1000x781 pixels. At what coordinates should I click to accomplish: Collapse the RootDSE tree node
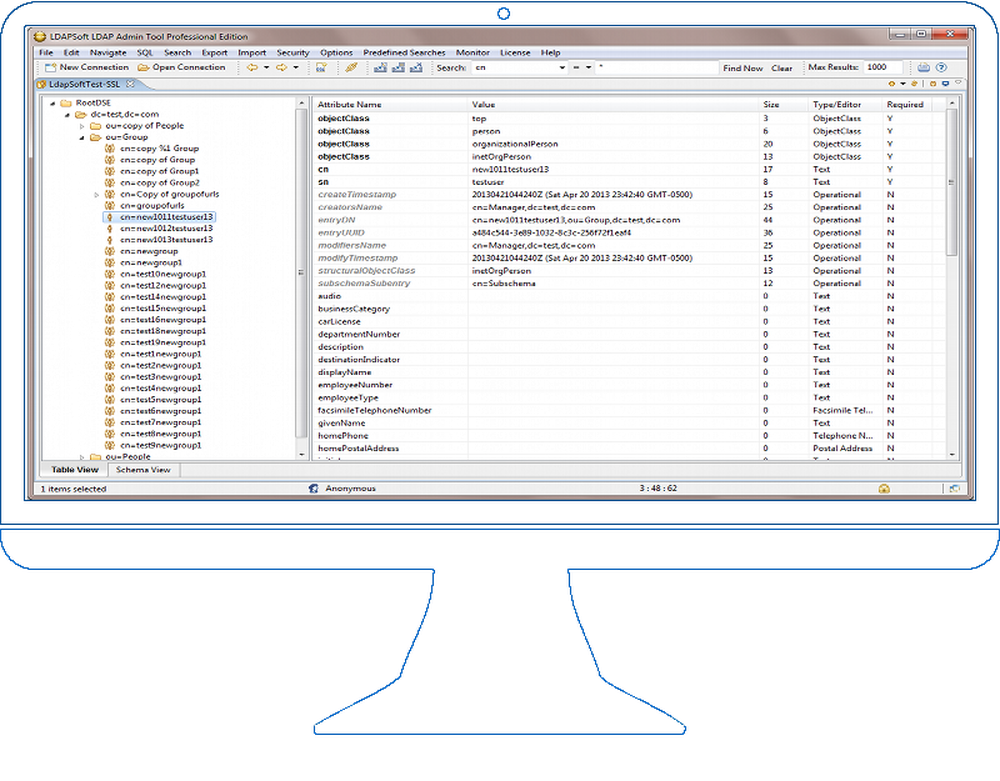[52, 103]
